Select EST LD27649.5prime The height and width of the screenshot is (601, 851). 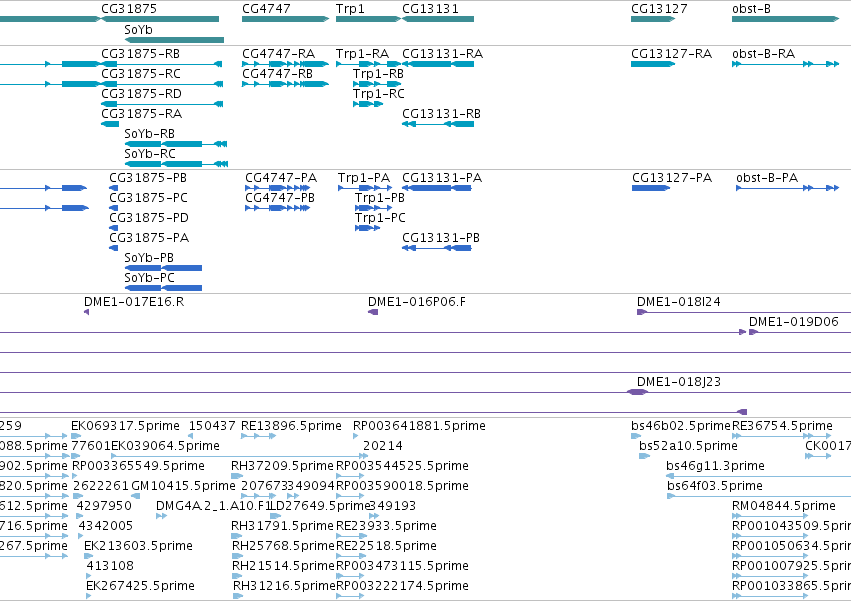[276, 516]
